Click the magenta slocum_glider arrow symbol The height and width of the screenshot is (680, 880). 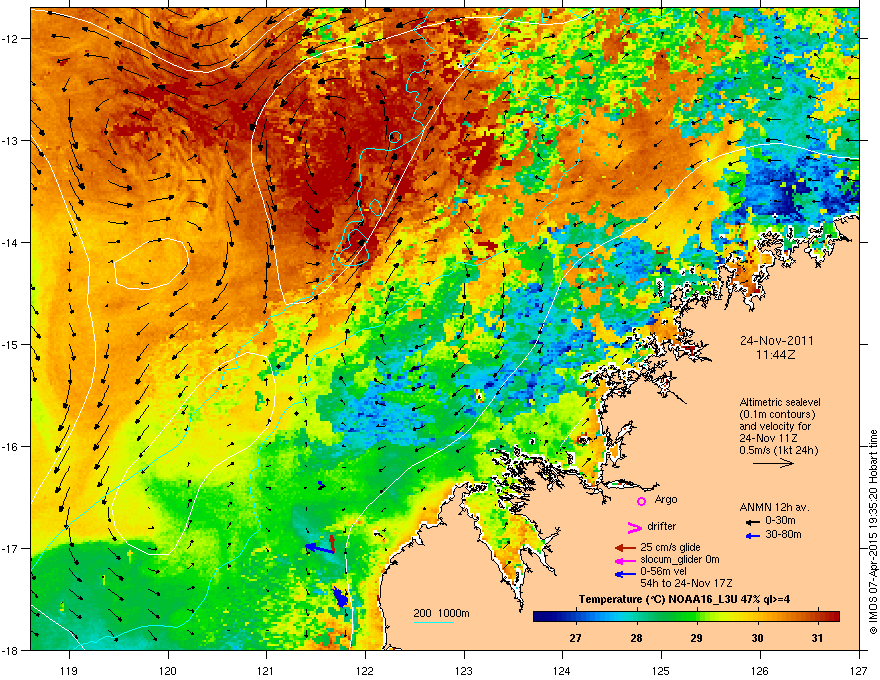625,560
